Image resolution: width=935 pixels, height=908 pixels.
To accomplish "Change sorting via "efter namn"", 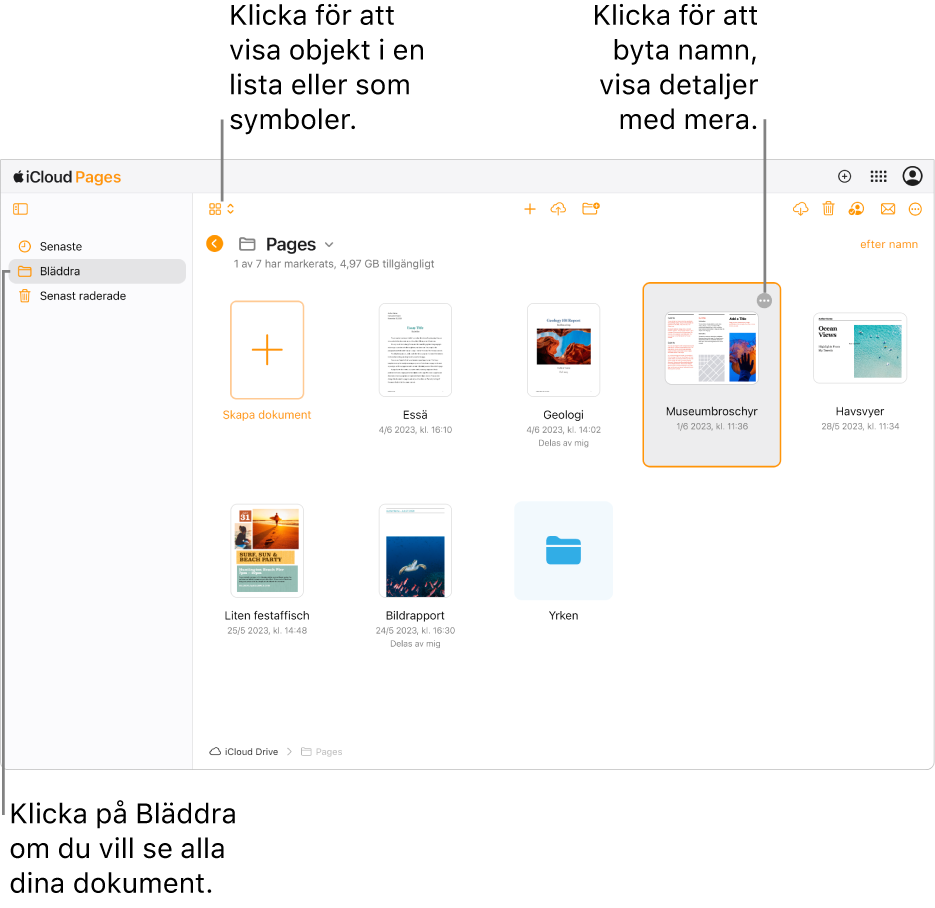I will point(888,244).
